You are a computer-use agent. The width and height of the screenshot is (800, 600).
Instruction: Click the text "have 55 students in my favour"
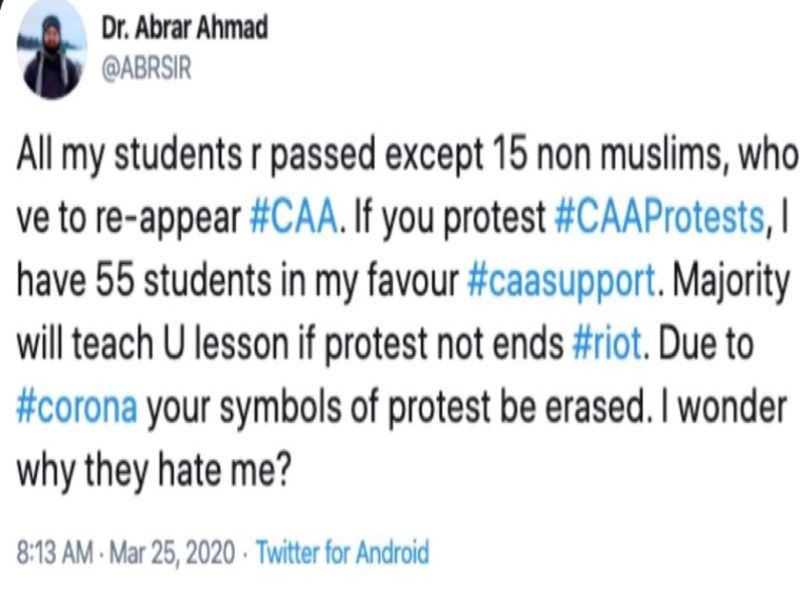(238, 282)
